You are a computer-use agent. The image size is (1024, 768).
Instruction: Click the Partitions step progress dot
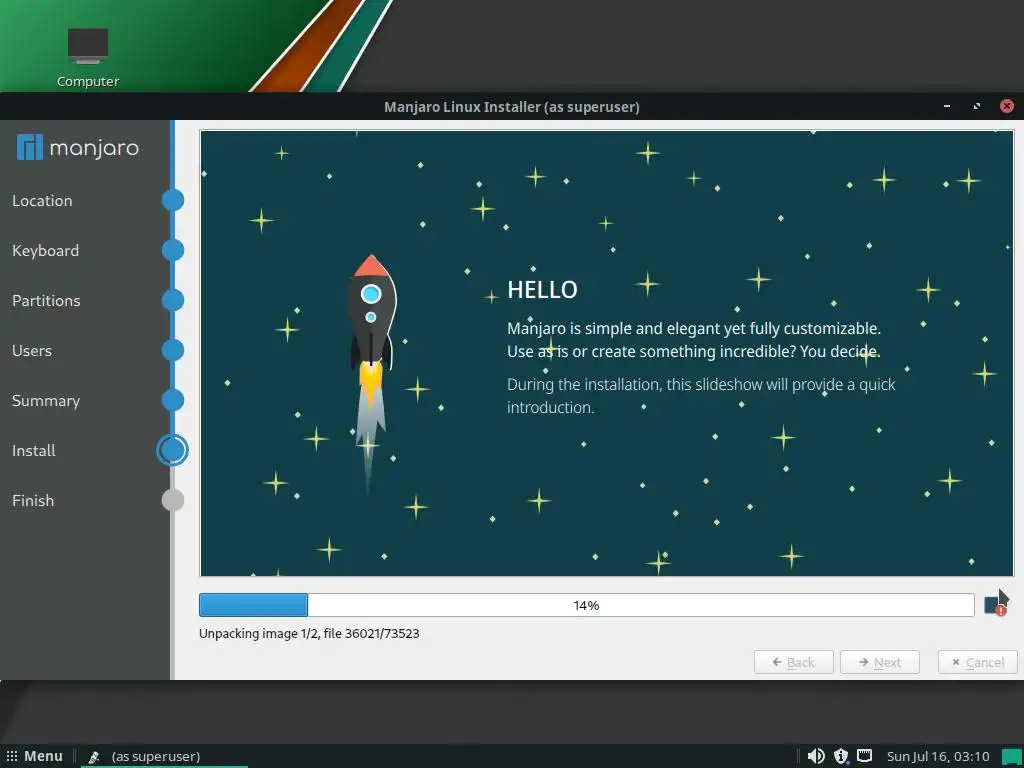click(173, 300)
